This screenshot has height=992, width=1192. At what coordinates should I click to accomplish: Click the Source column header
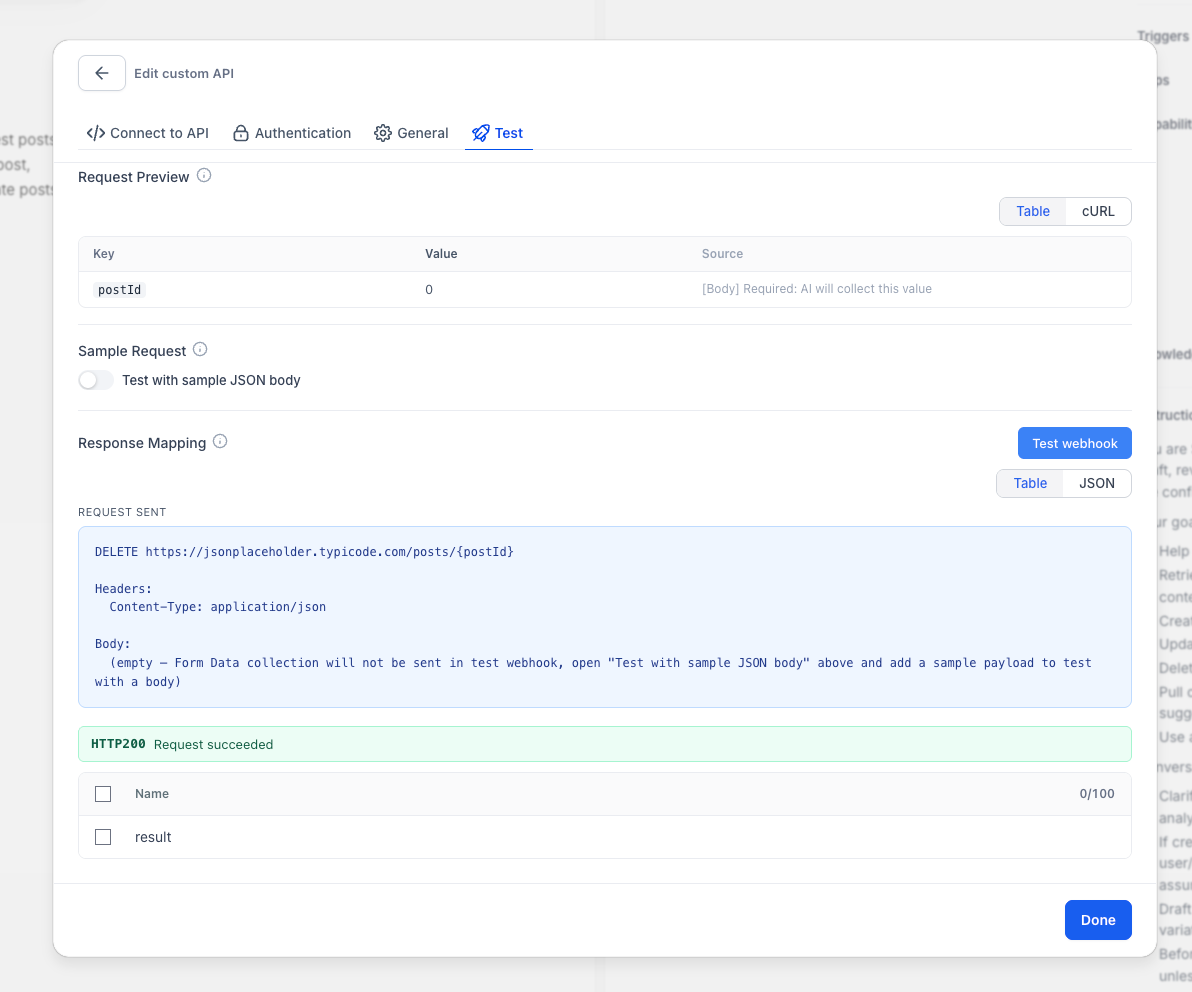point(722,254)
